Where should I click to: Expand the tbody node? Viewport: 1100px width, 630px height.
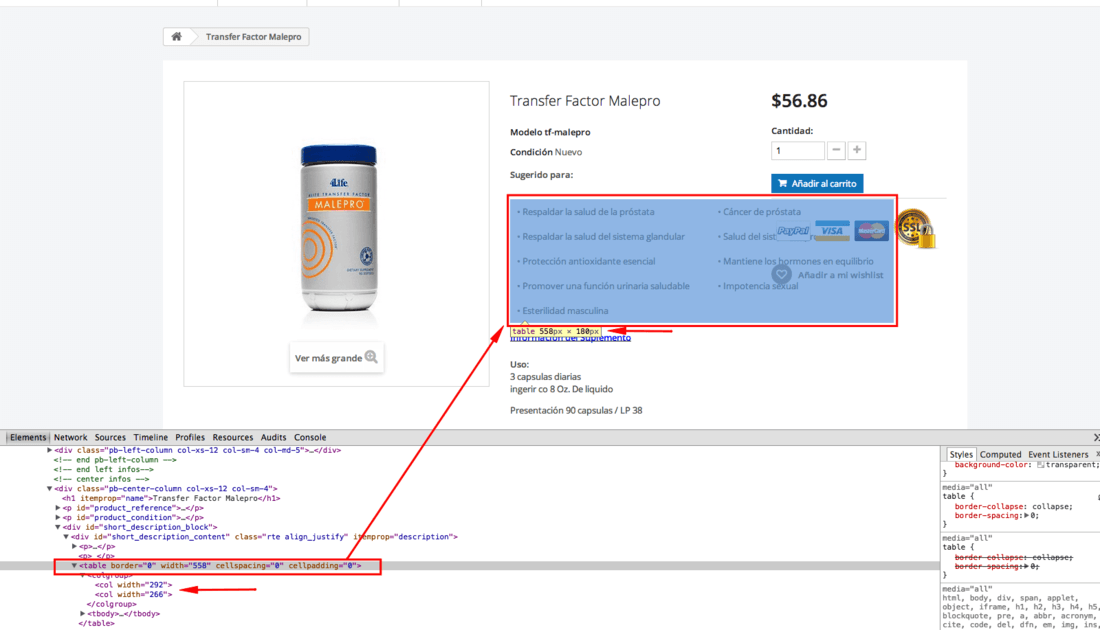pos(83,614)
